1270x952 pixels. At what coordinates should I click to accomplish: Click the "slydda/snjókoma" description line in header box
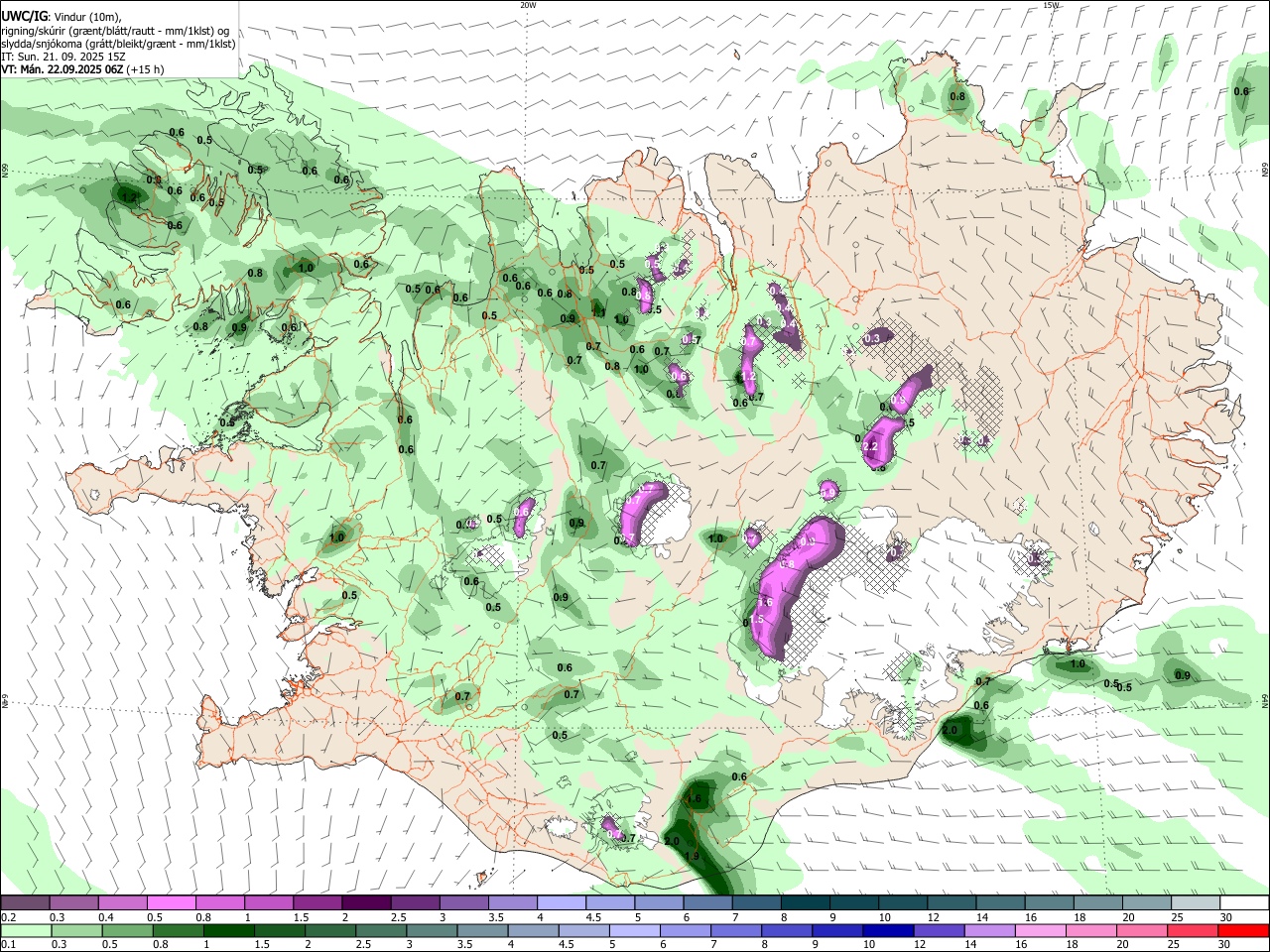(x=118, y=44)
